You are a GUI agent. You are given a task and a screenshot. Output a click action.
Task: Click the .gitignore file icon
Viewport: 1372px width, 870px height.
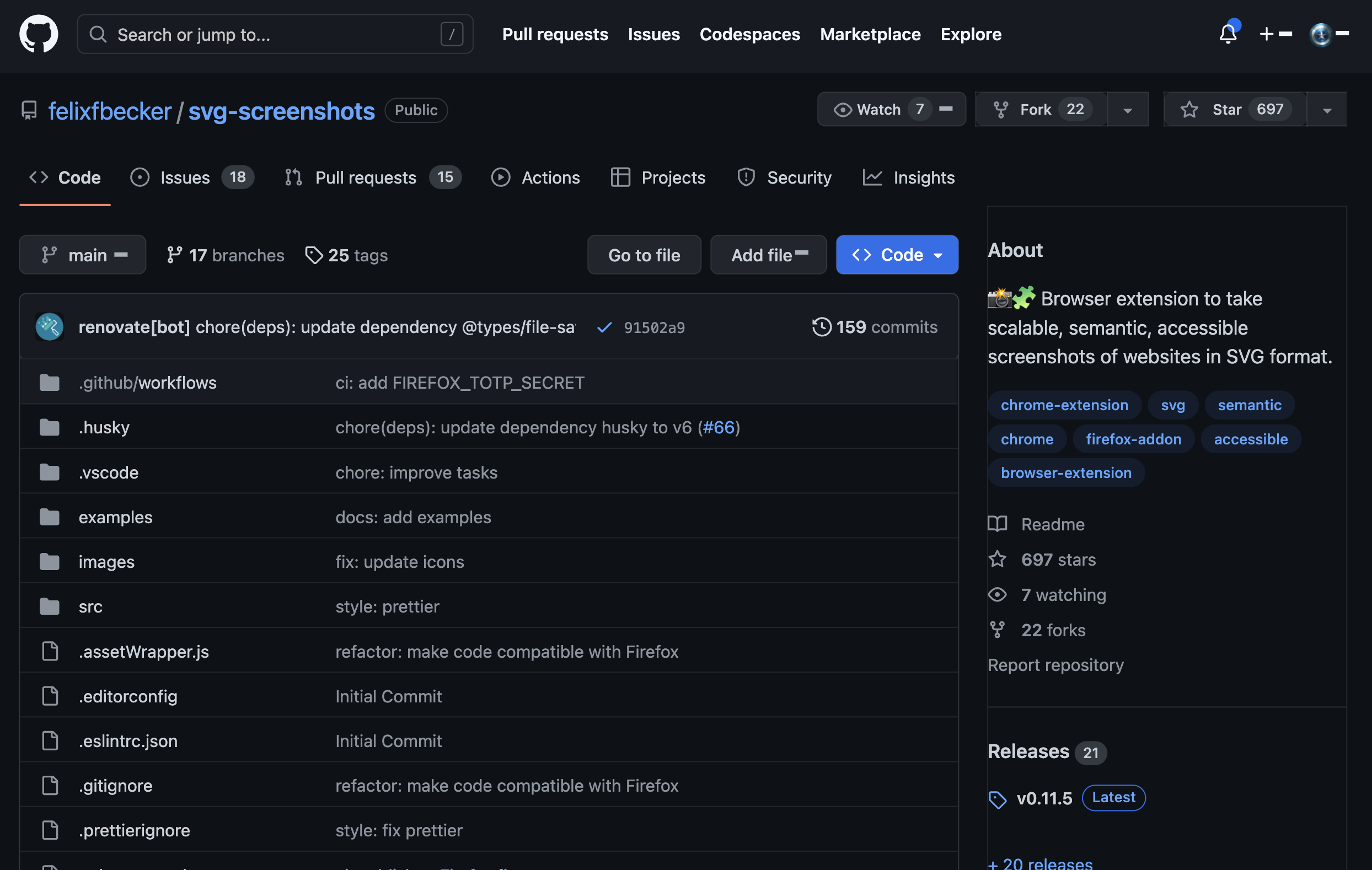tap(50, 785)
